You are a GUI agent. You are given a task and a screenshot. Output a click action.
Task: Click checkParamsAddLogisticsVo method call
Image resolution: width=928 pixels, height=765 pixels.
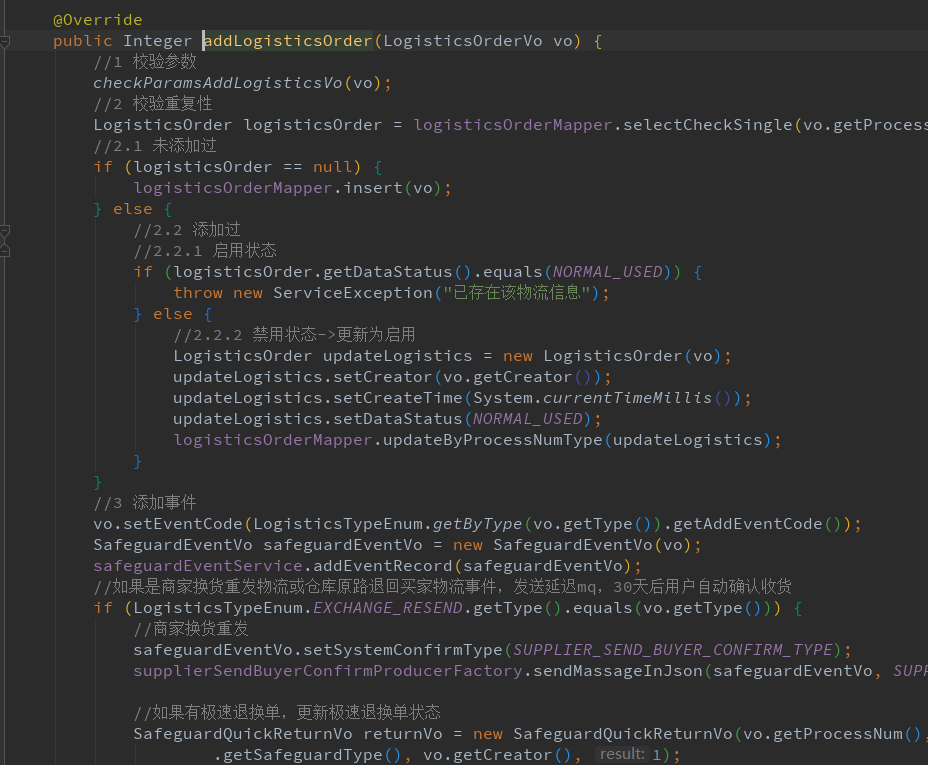pyautogui.click(x=218, y=83)
